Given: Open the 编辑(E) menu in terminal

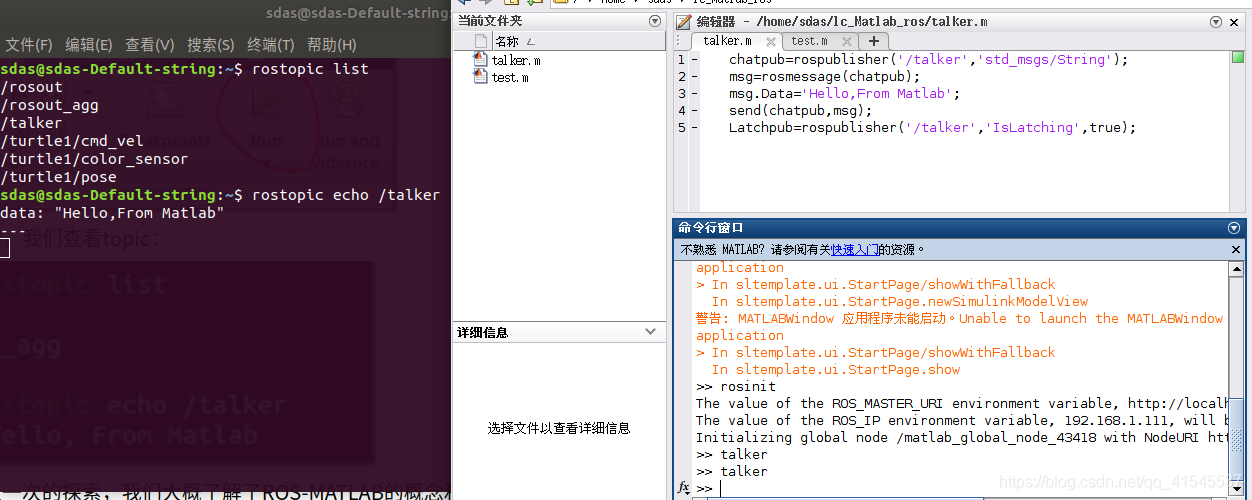Looking at the screenshot, I should click(x=89, y=45).
